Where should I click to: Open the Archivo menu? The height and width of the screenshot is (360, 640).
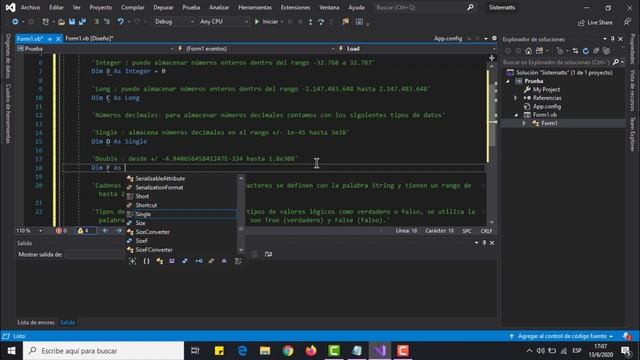tap(30, 7)
